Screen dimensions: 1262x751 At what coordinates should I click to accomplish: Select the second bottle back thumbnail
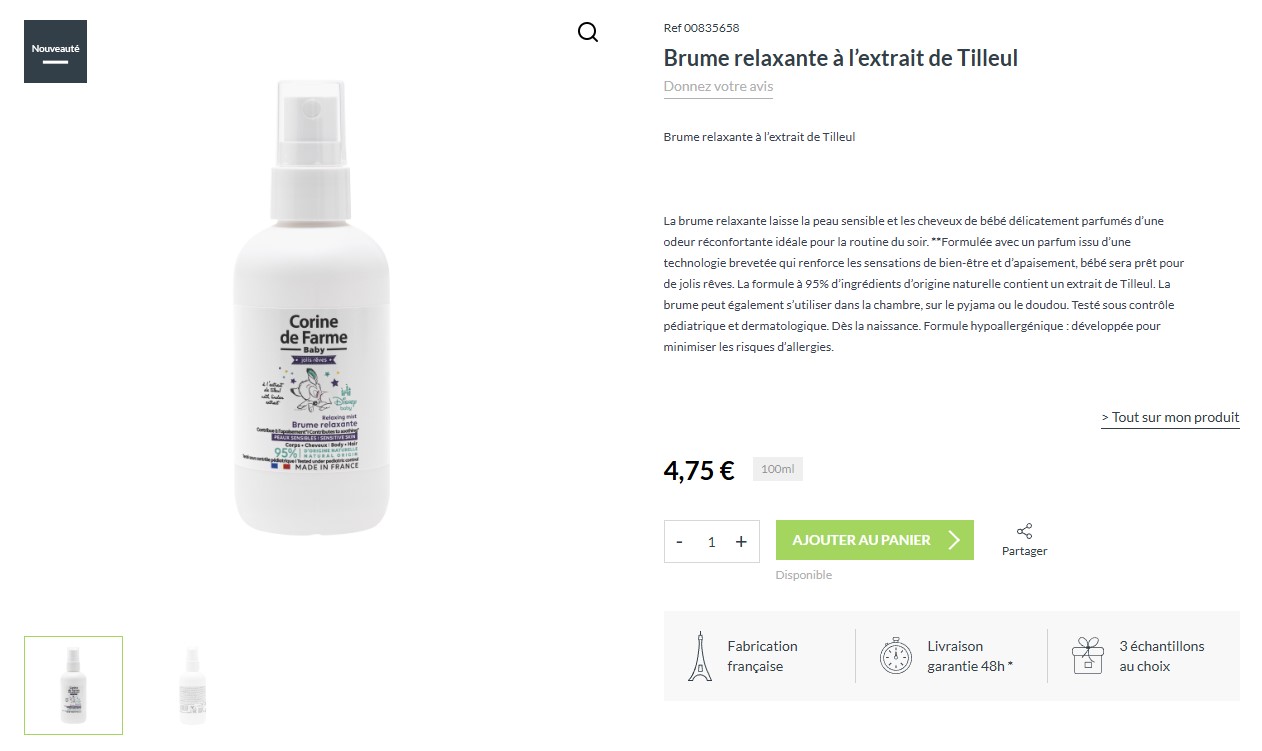193,685
